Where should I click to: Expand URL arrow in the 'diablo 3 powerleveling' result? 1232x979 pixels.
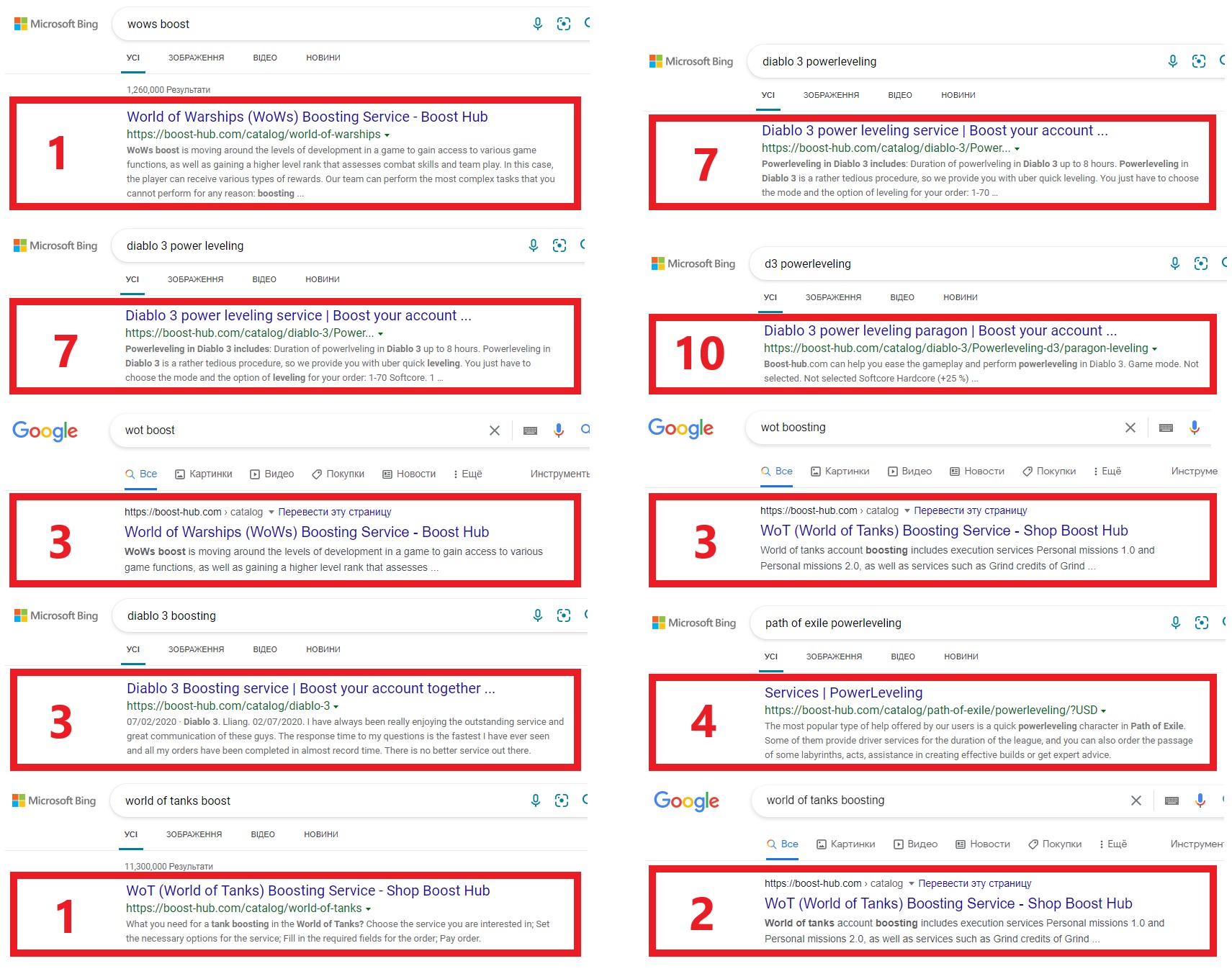tap(1017, 149)
